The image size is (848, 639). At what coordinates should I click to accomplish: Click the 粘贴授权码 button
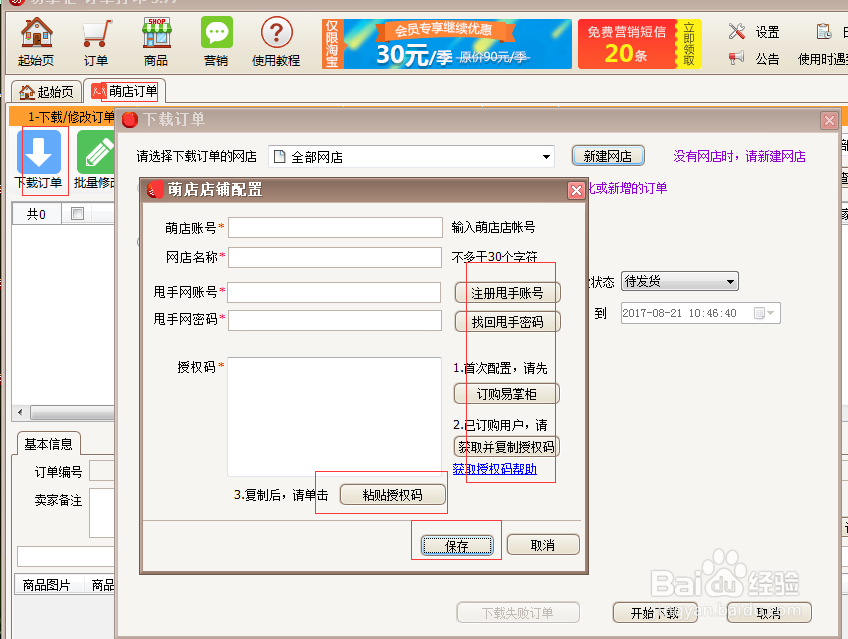(393, 495)
